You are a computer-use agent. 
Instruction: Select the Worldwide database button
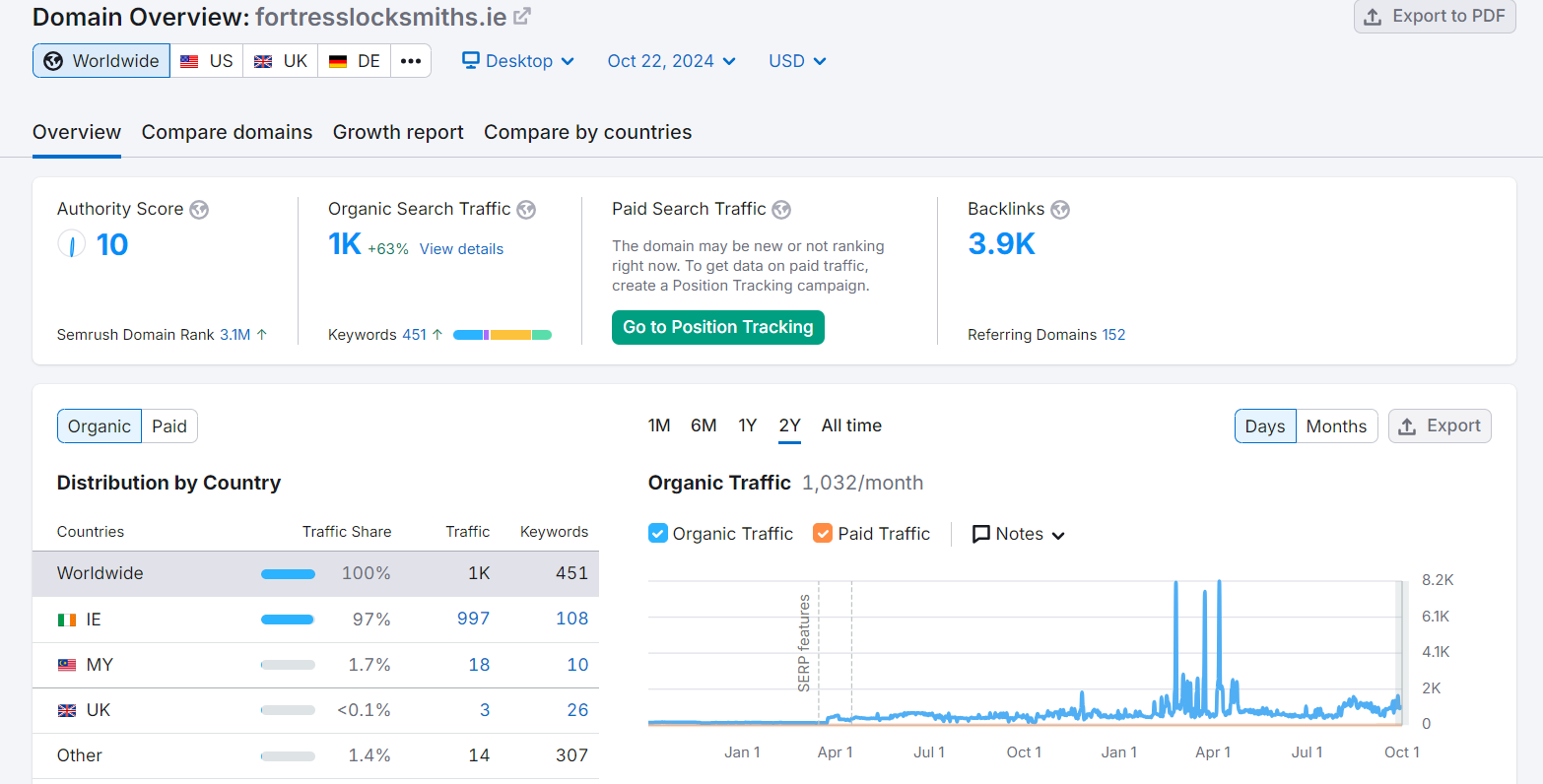(101, 61)
